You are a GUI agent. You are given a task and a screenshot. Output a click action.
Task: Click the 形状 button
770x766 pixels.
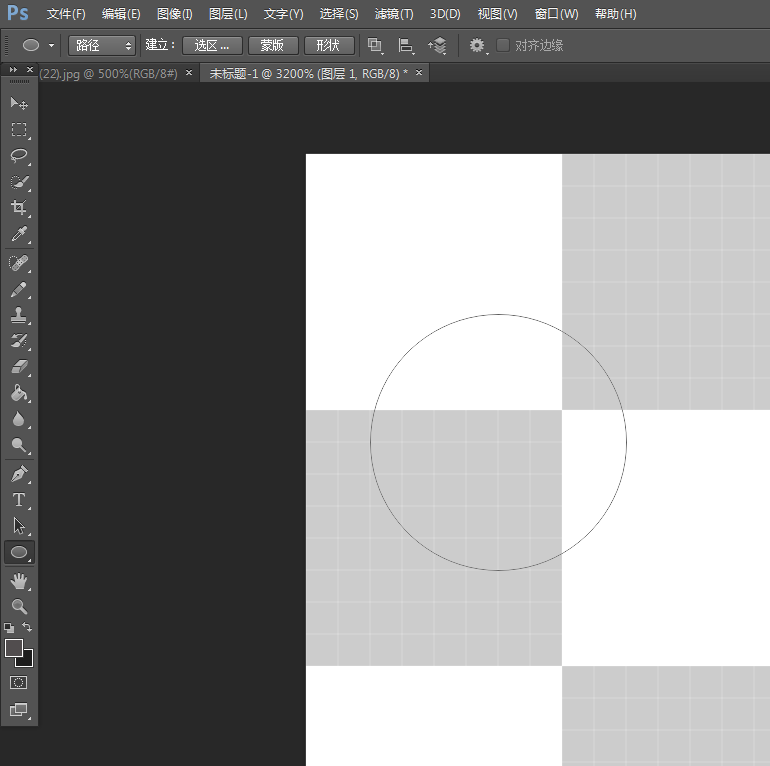329,46
